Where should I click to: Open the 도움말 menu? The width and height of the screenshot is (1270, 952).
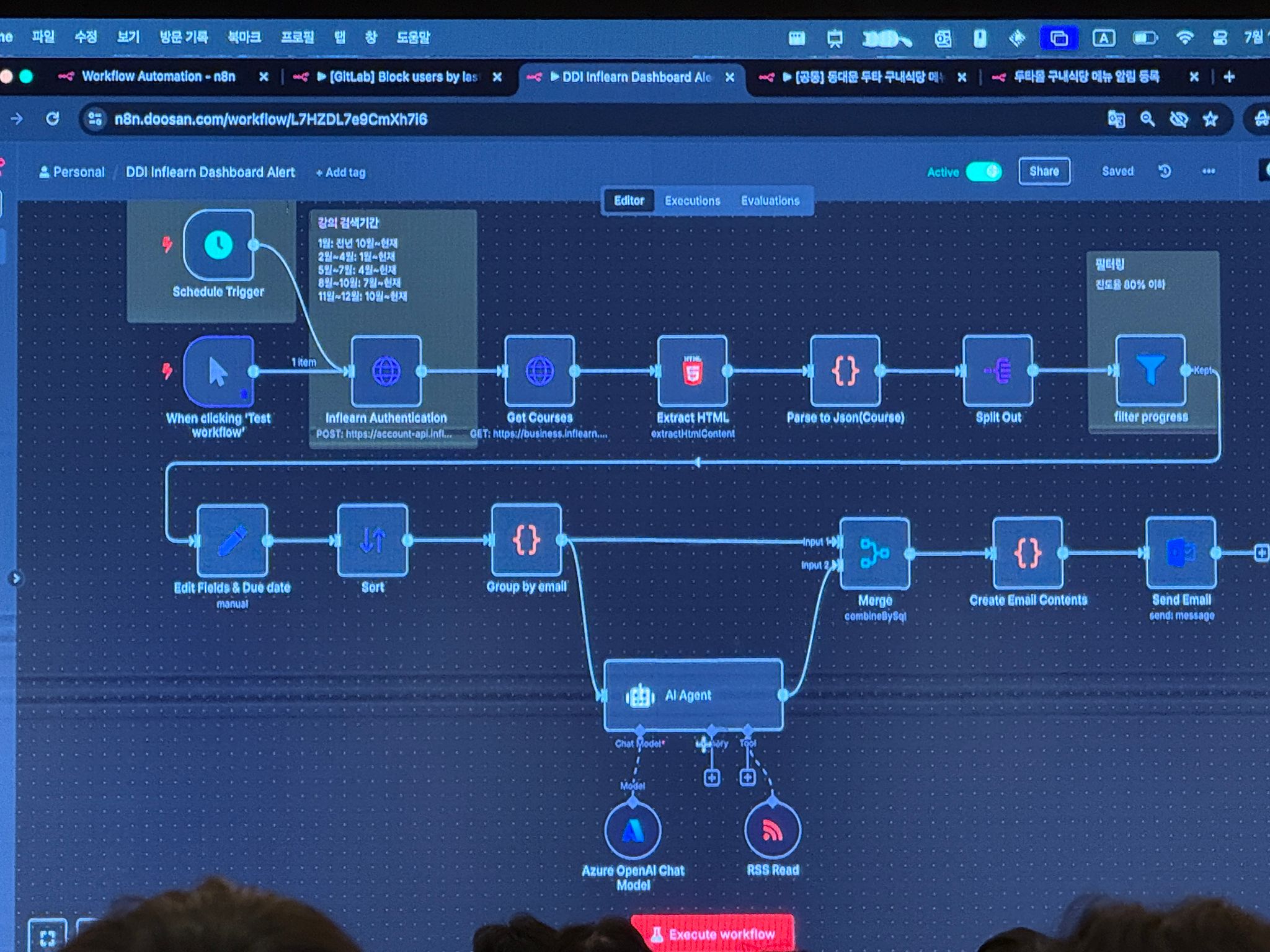tap(413, 37)
